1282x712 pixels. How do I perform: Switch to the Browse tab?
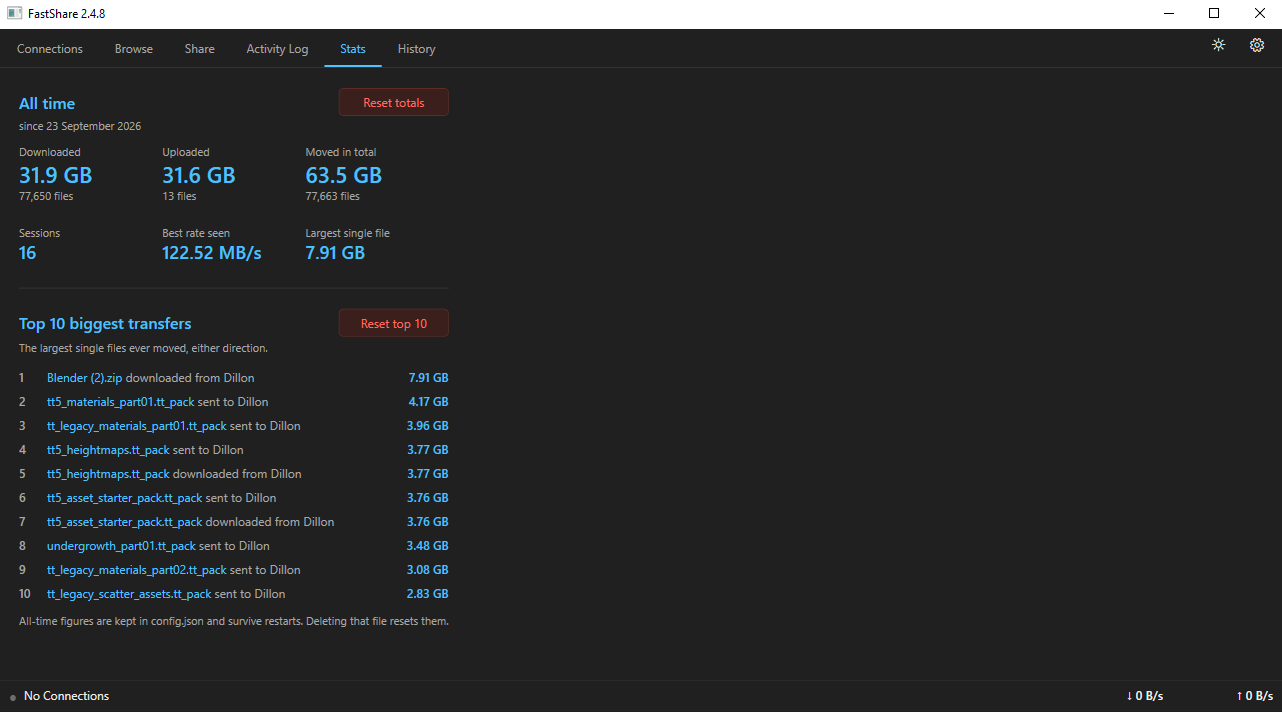134,49
